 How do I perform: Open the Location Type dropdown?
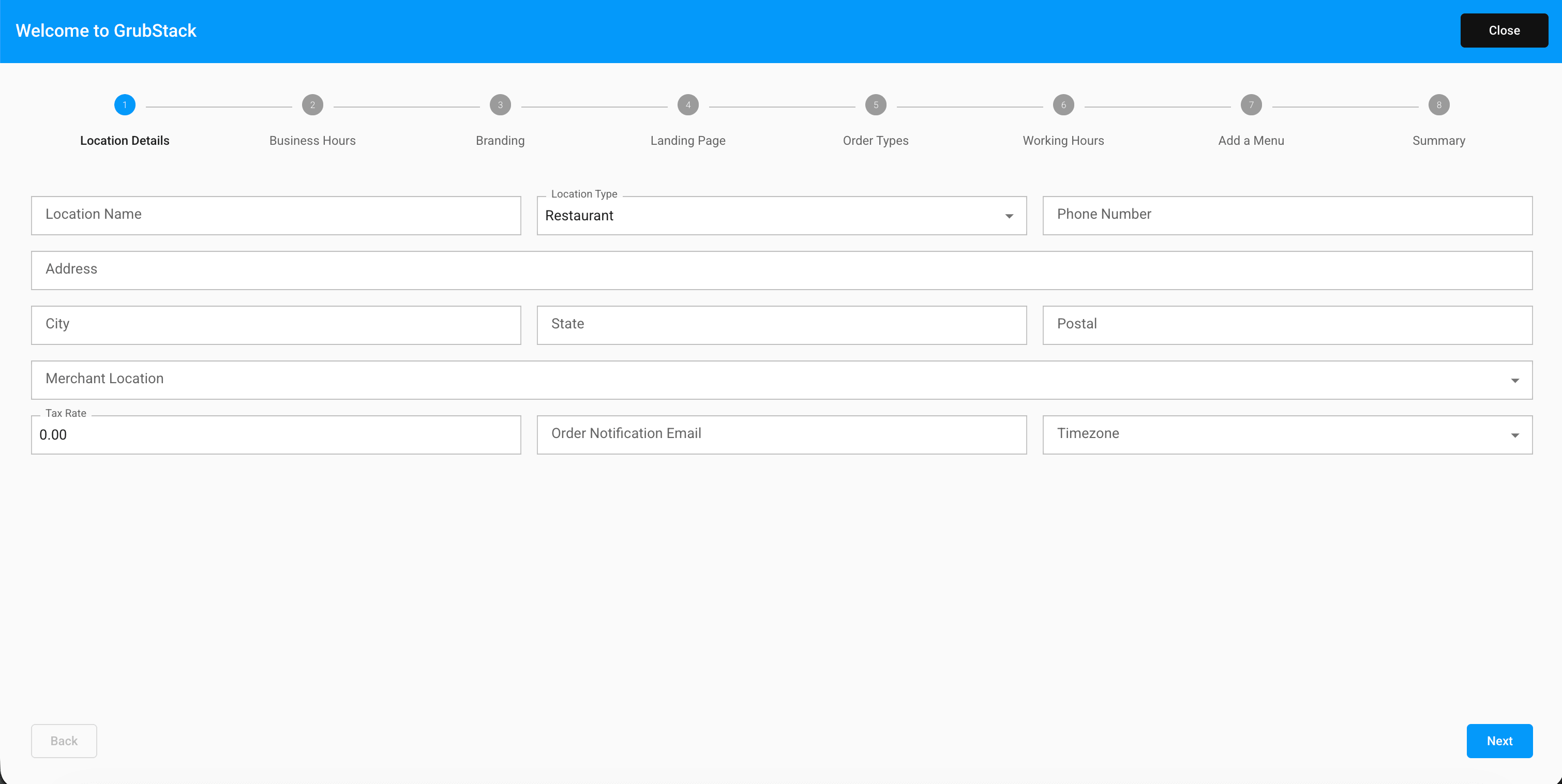(781, 216)
